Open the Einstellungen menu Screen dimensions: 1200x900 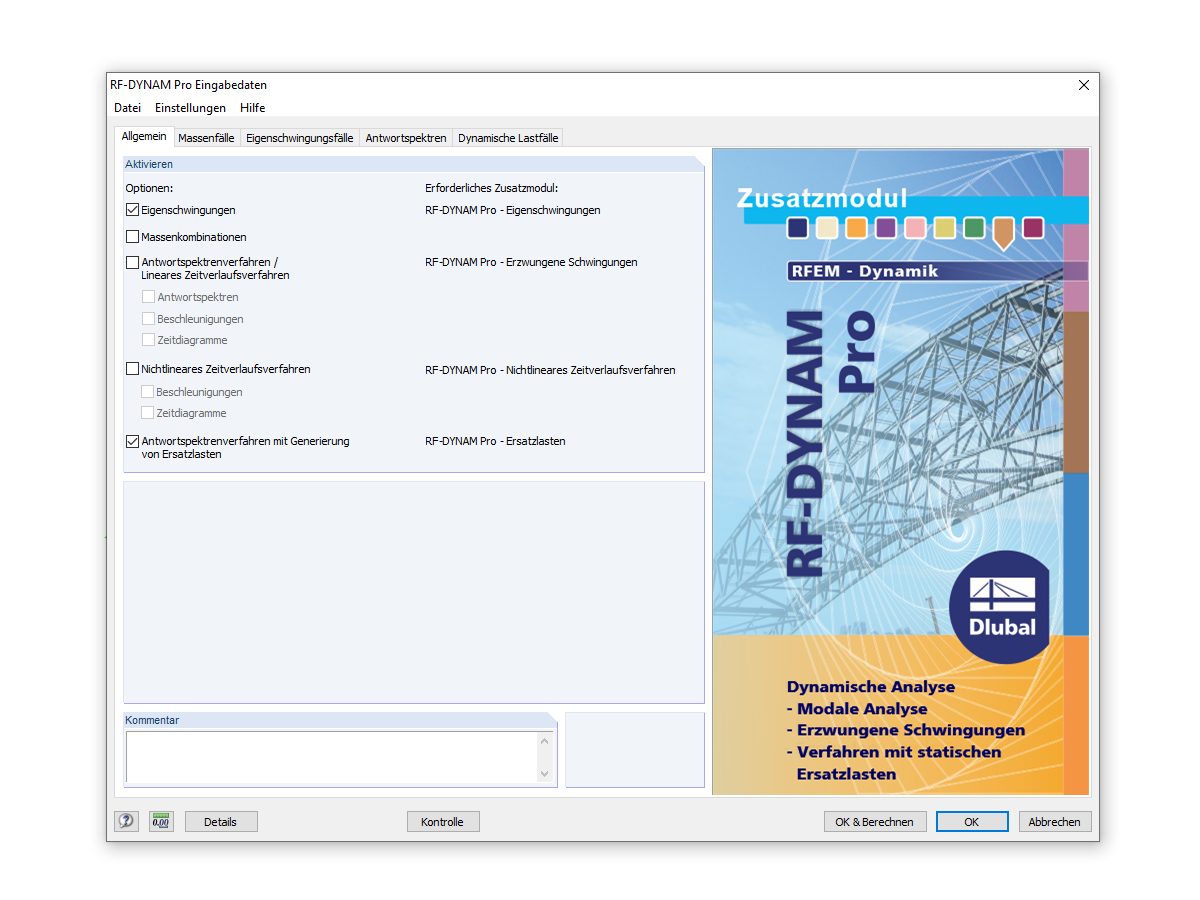coord(190,108)
